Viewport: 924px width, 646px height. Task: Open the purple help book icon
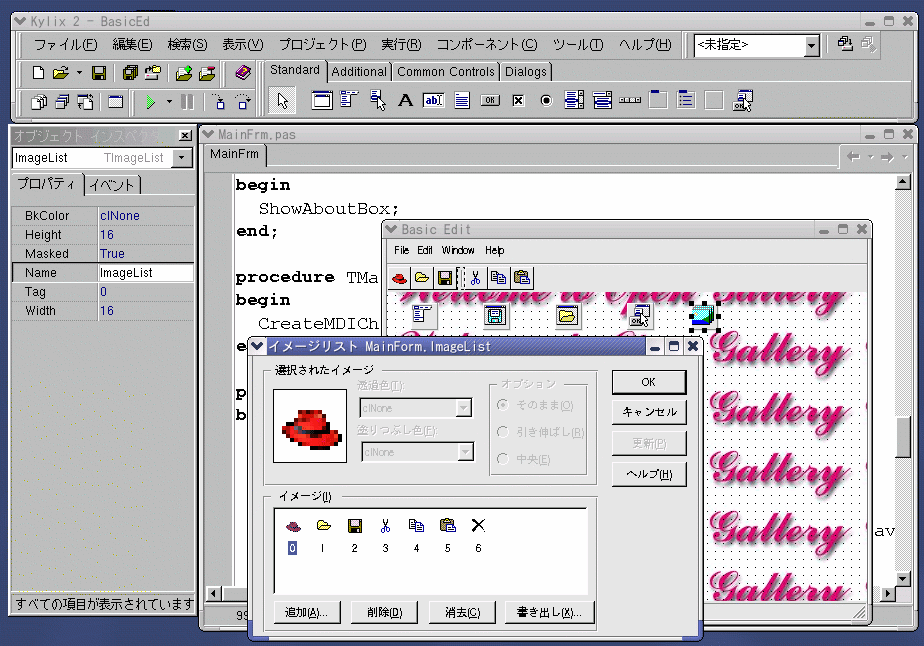tap(243, 72)
